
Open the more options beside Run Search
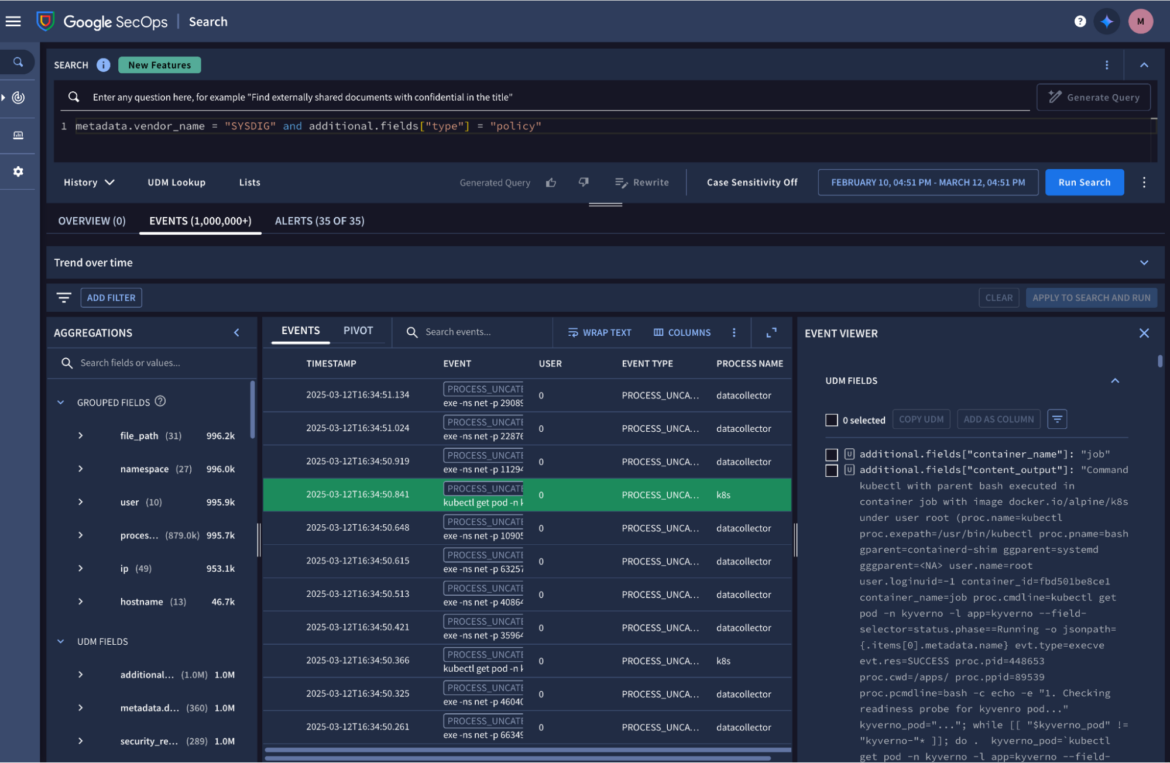1144,182
